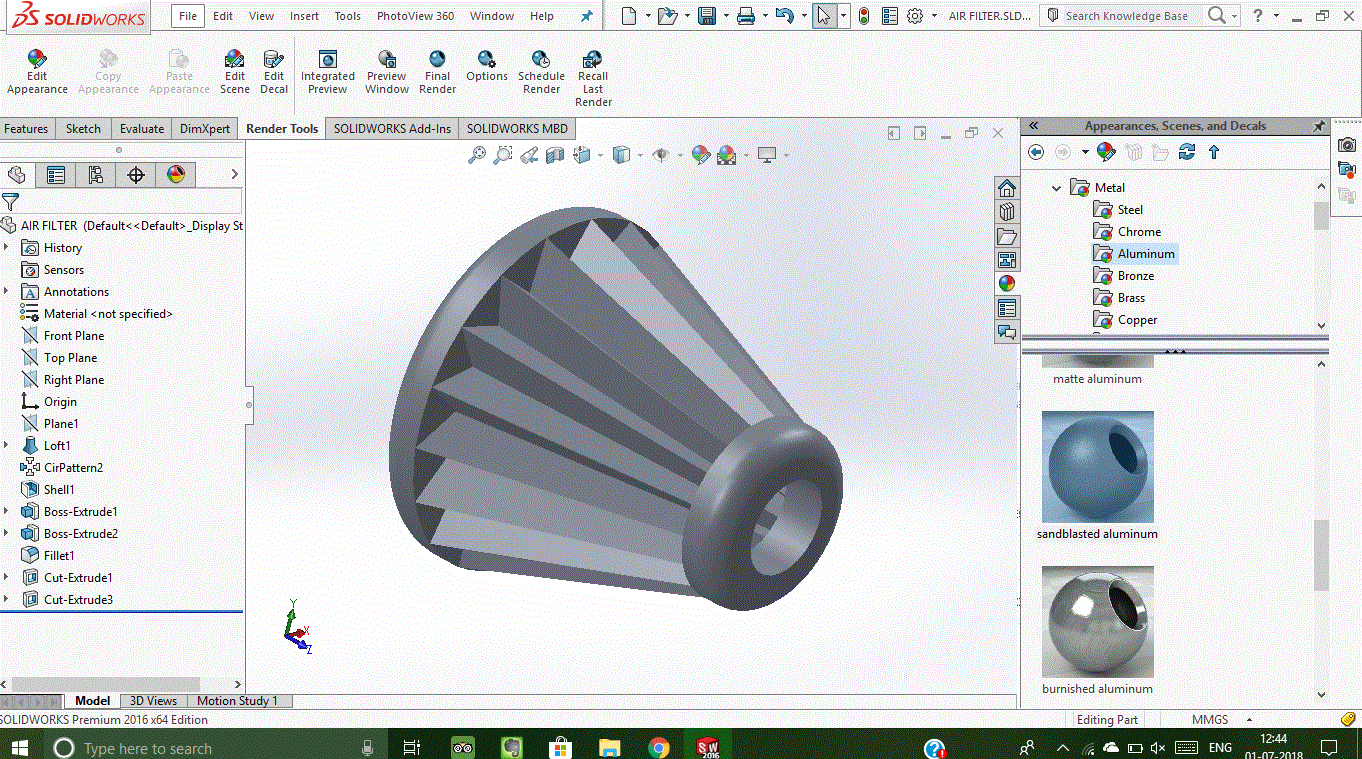Open the MMGS unit system dropdown
The width and height of the screenshot is (1362, 759).
click(1250, 720)
